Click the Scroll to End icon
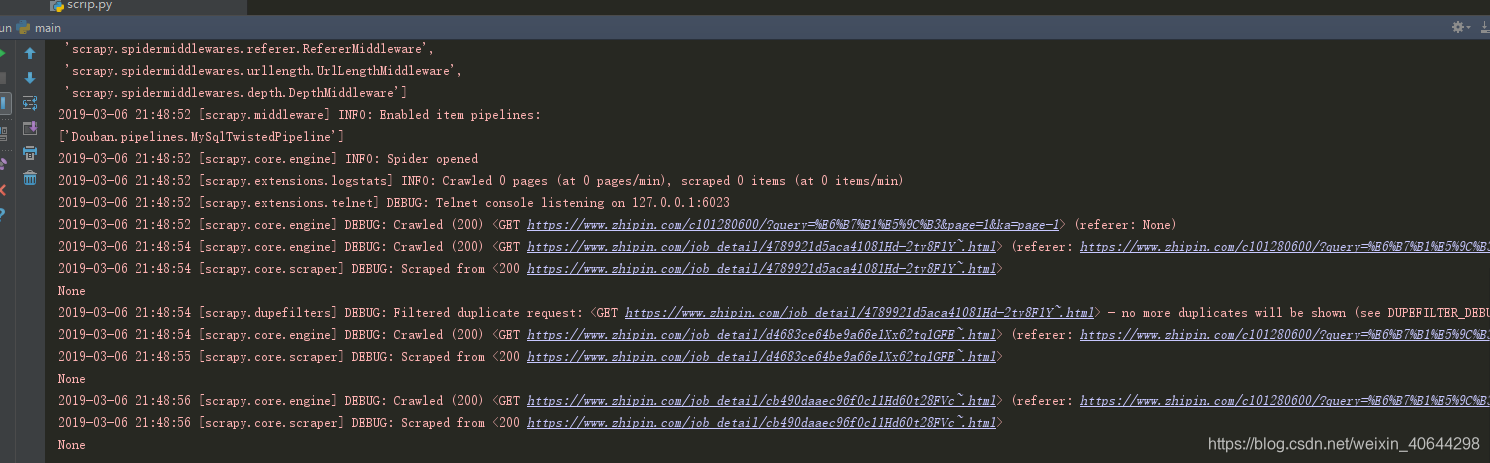The width and height of the screenshot is (1490, 463). [x=30, y=128]
